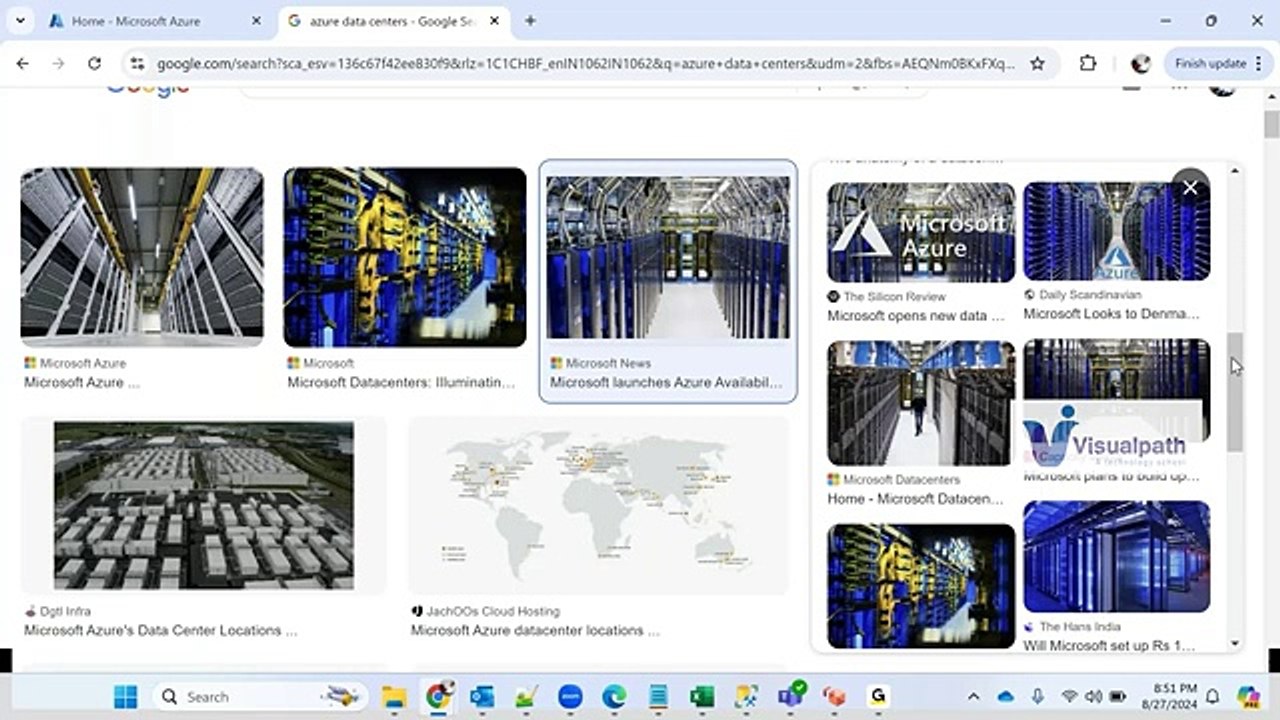Screen dimensions: 1280x720
Task: Click the main page vertical scrollbar thumb
Action: (x=1271, y=125)
